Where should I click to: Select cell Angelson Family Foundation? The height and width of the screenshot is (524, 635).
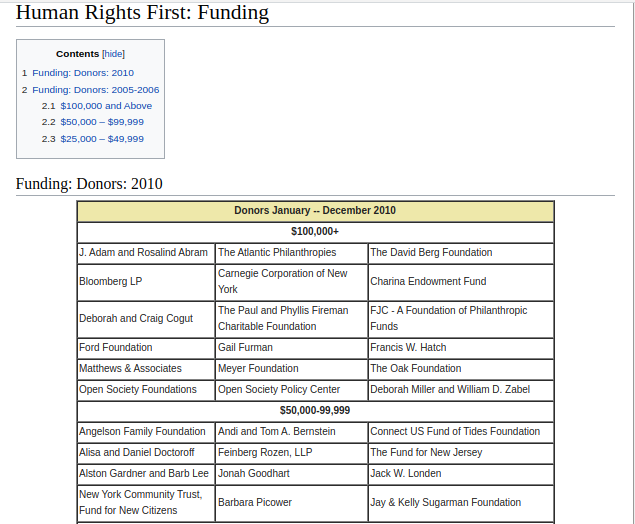click(x=146, y=432)
